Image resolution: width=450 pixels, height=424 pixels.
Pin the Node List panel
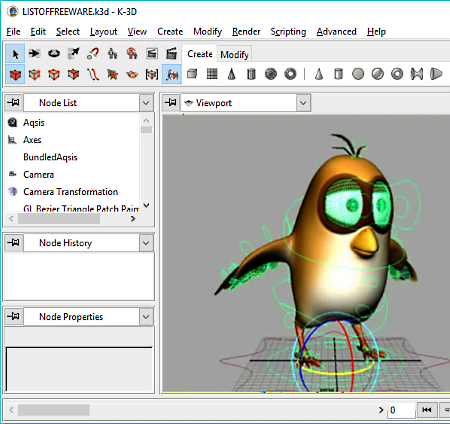click(14, 102)
